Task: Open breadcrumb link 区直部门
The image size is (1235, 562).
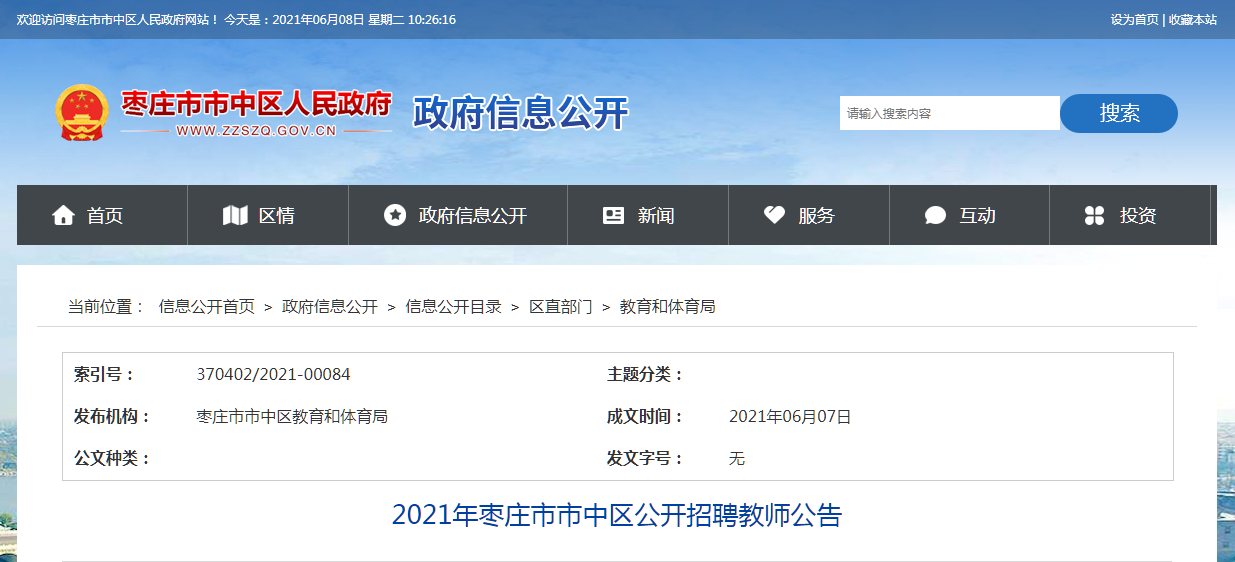Action: [561, 307]
